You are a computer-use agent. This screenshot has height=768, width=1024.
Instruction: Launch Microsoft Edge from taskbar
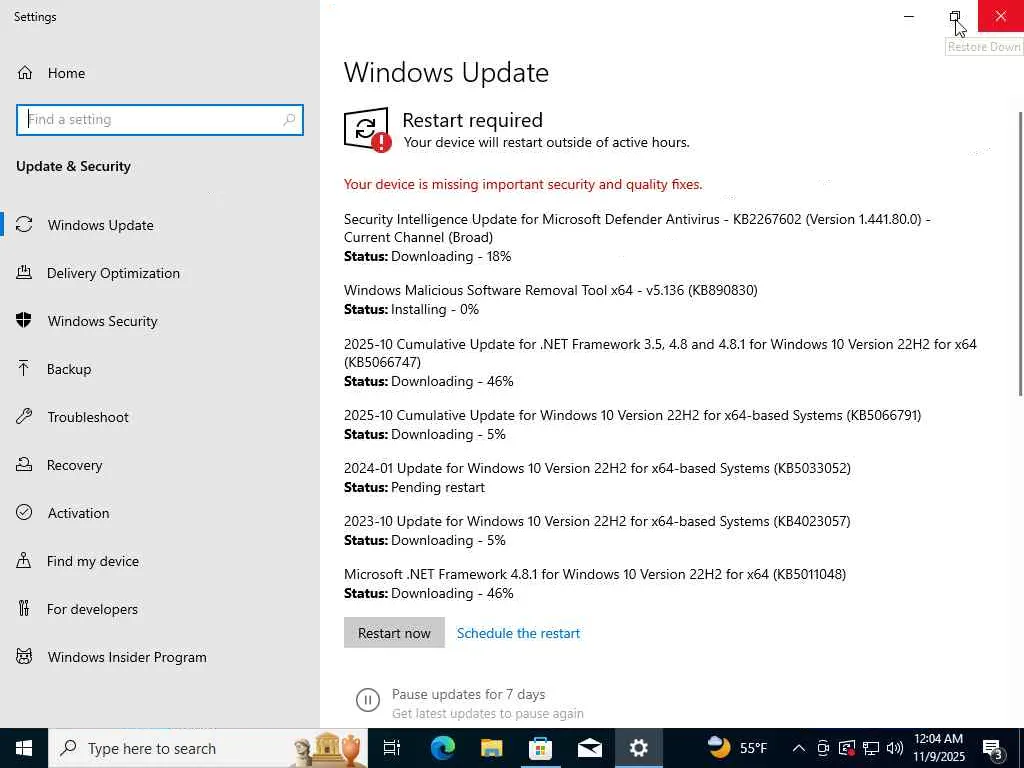point(442,748)
